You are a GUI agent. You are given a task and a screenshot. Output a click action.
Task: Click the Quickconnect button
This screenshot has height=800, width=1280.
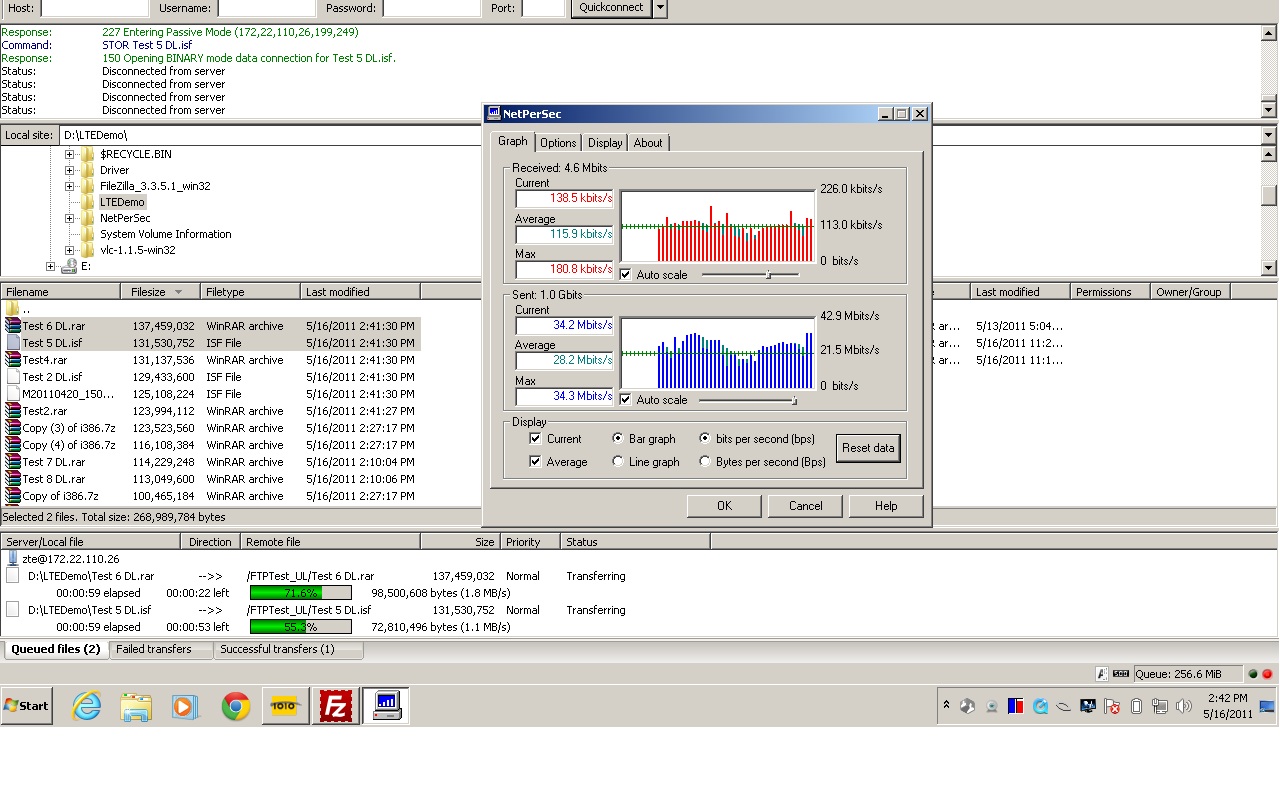point(611,8)
